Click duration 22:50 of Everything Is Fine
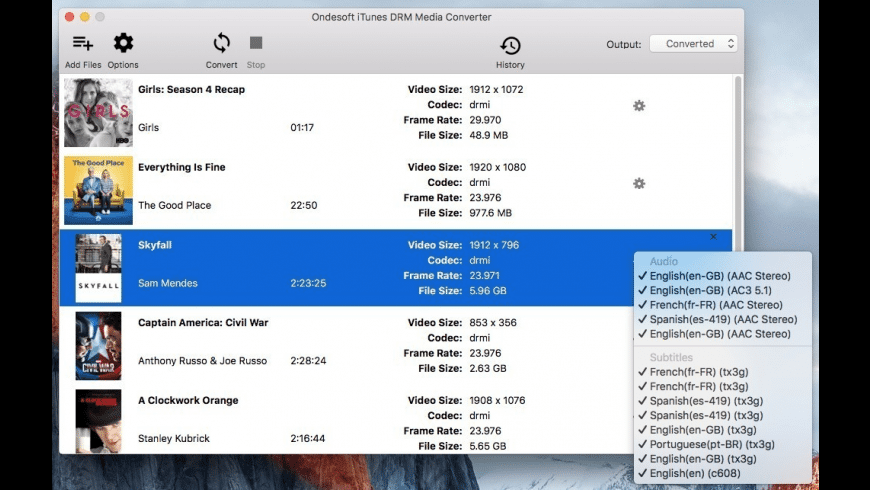This screenshot has height=490, width=870. click(304, 205)
